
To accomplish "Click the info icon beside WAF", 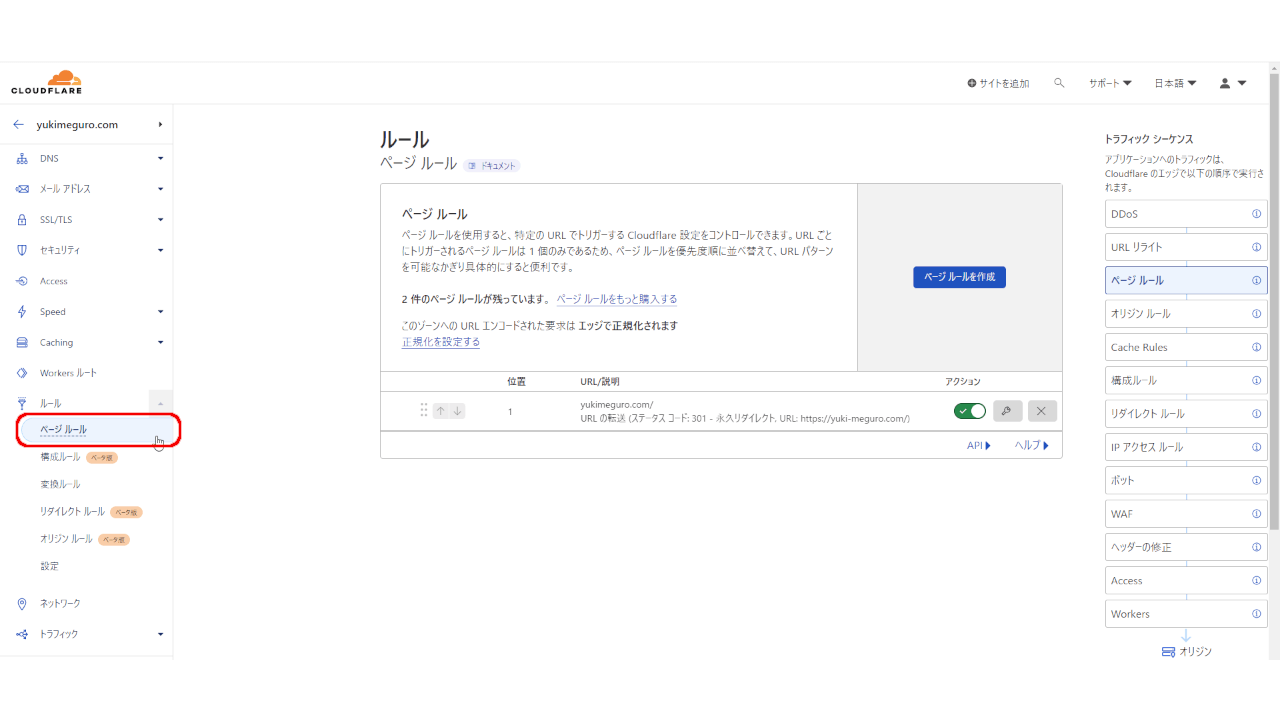I will pyautogui.click(x=1256, y=514).
